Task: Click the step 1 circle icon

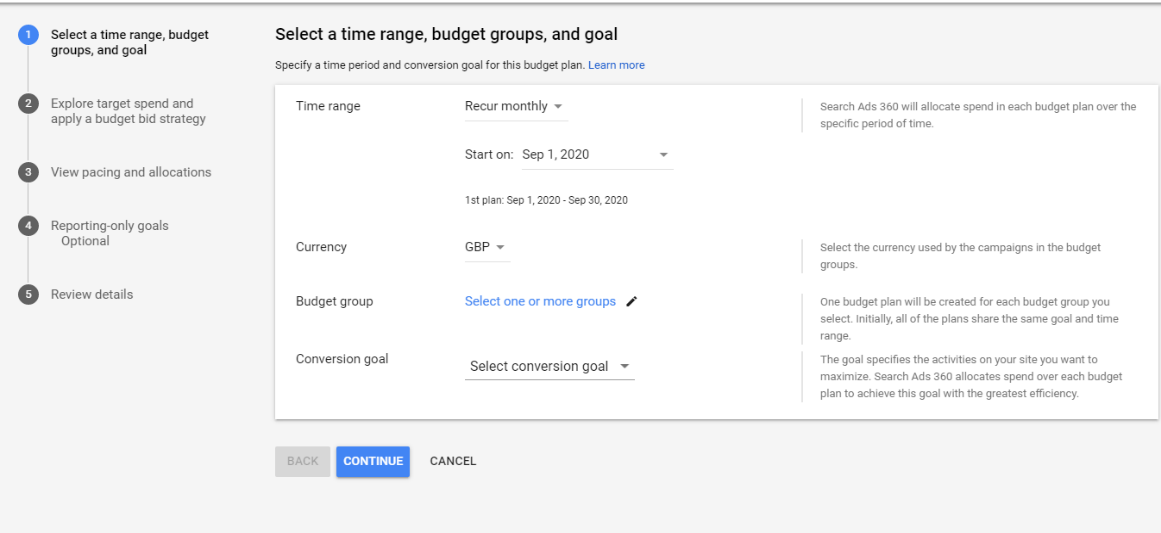Action: 28,35
